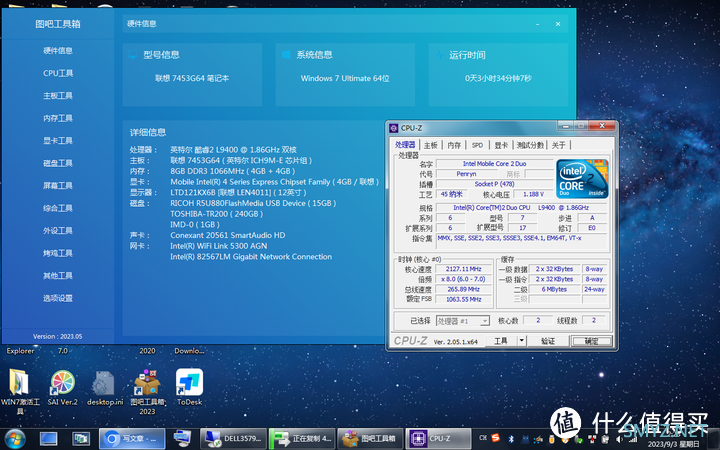The image size is (720, 450).
Task: Click the show desktop taskbar icon
Action: (48, 439)
